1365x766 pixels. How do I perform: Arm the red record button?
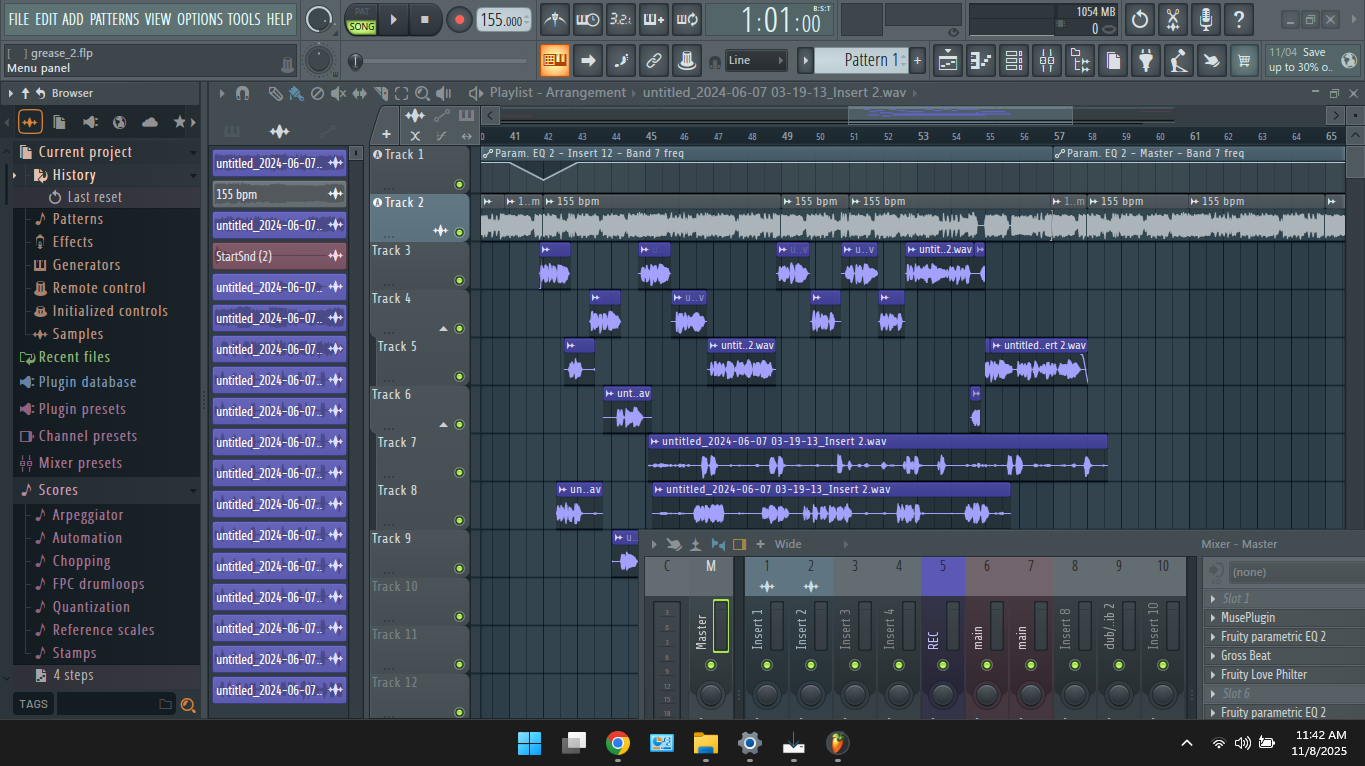tap(459, 19)
